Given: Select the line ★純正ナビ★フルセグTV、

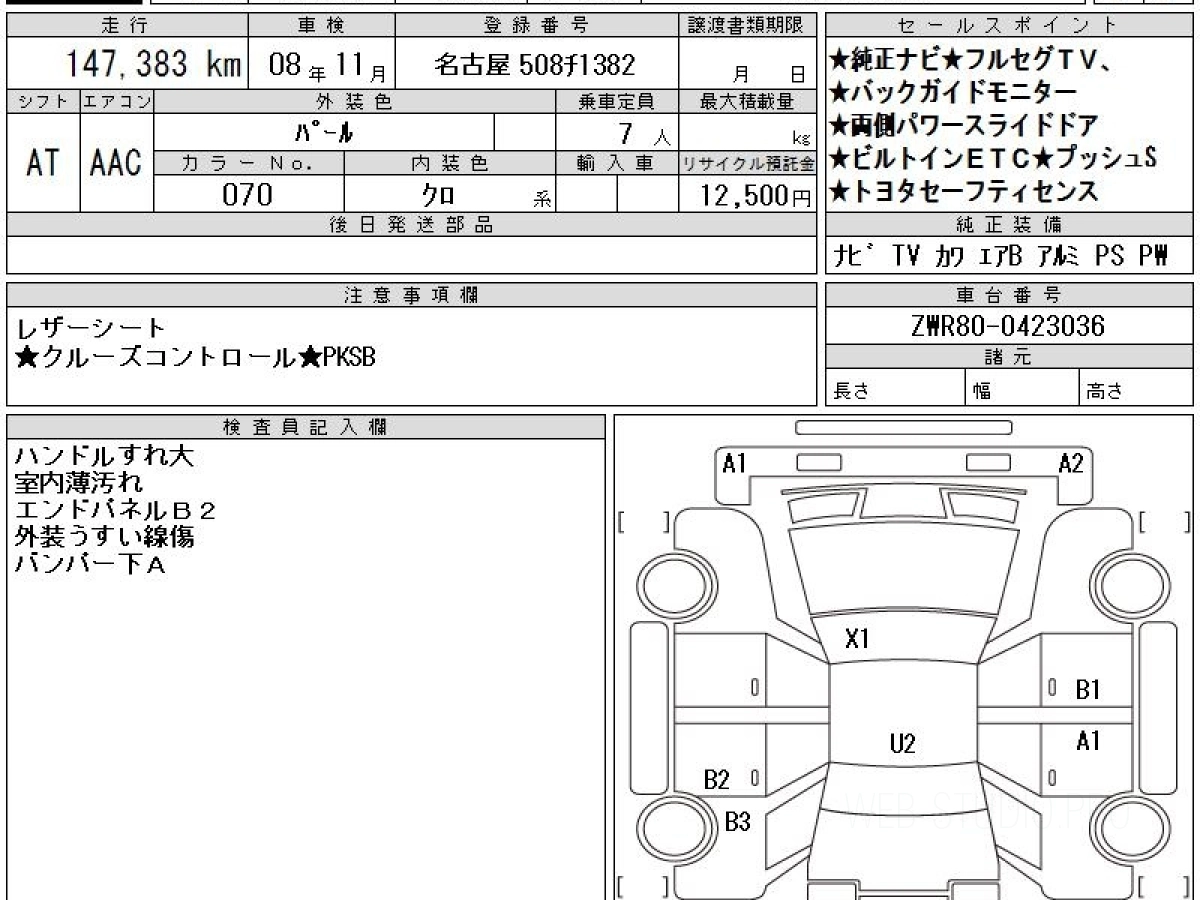Looking at the screenshot, I should tap(974, 60).
